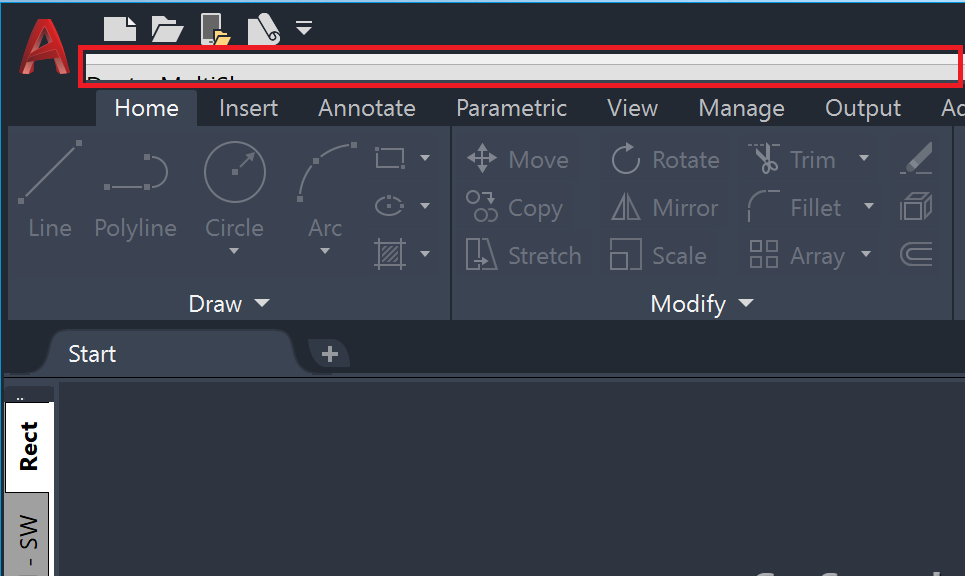Expand the Draw panel
The width and height of the screenshot is (965, 576).
229,303
